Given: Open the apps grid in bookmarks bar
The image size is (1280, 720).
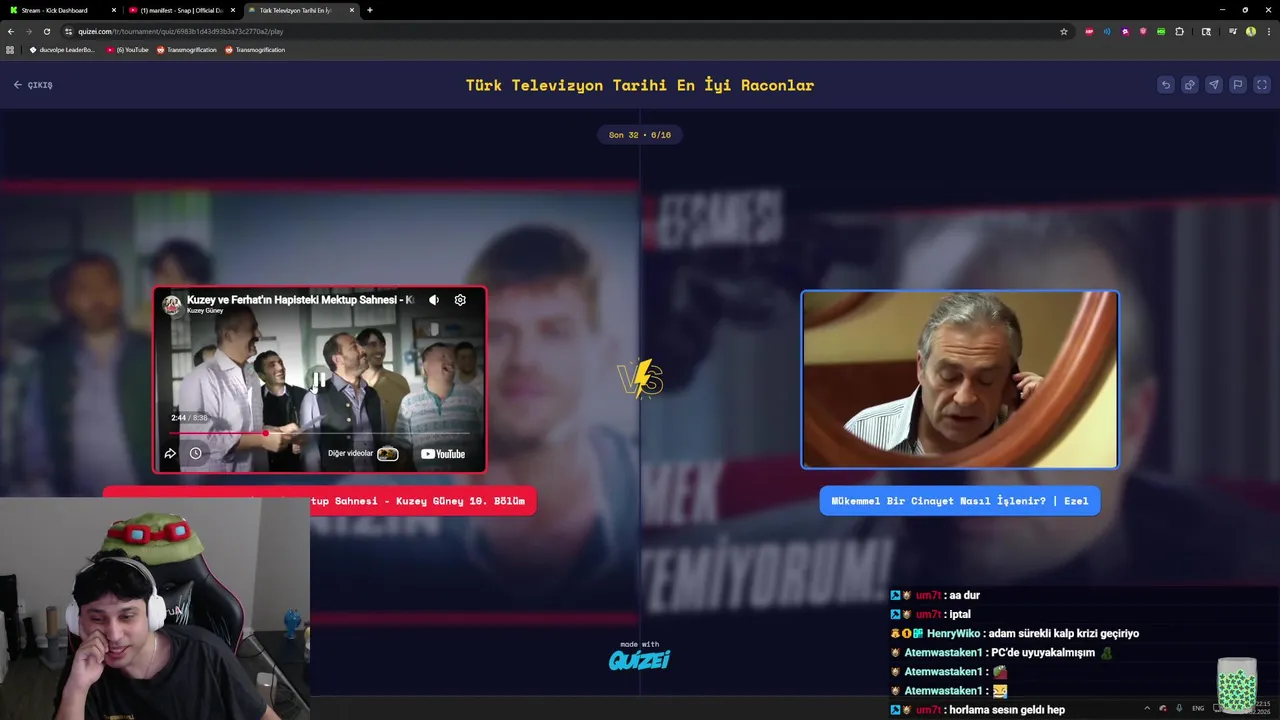Looking at the screenshot, I should coord(10,49).
